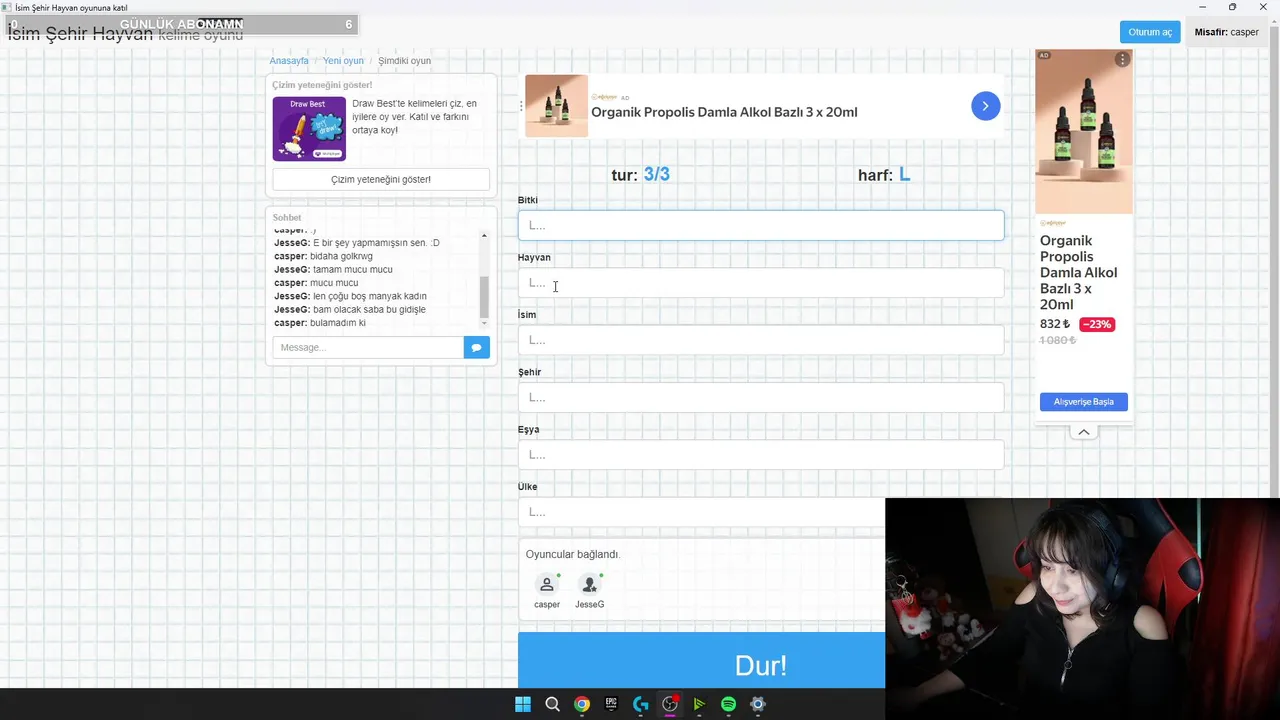1280x720 pixels.
Task: Collapse the sidebar ad with the chevron
Action: pos(1083,432)
